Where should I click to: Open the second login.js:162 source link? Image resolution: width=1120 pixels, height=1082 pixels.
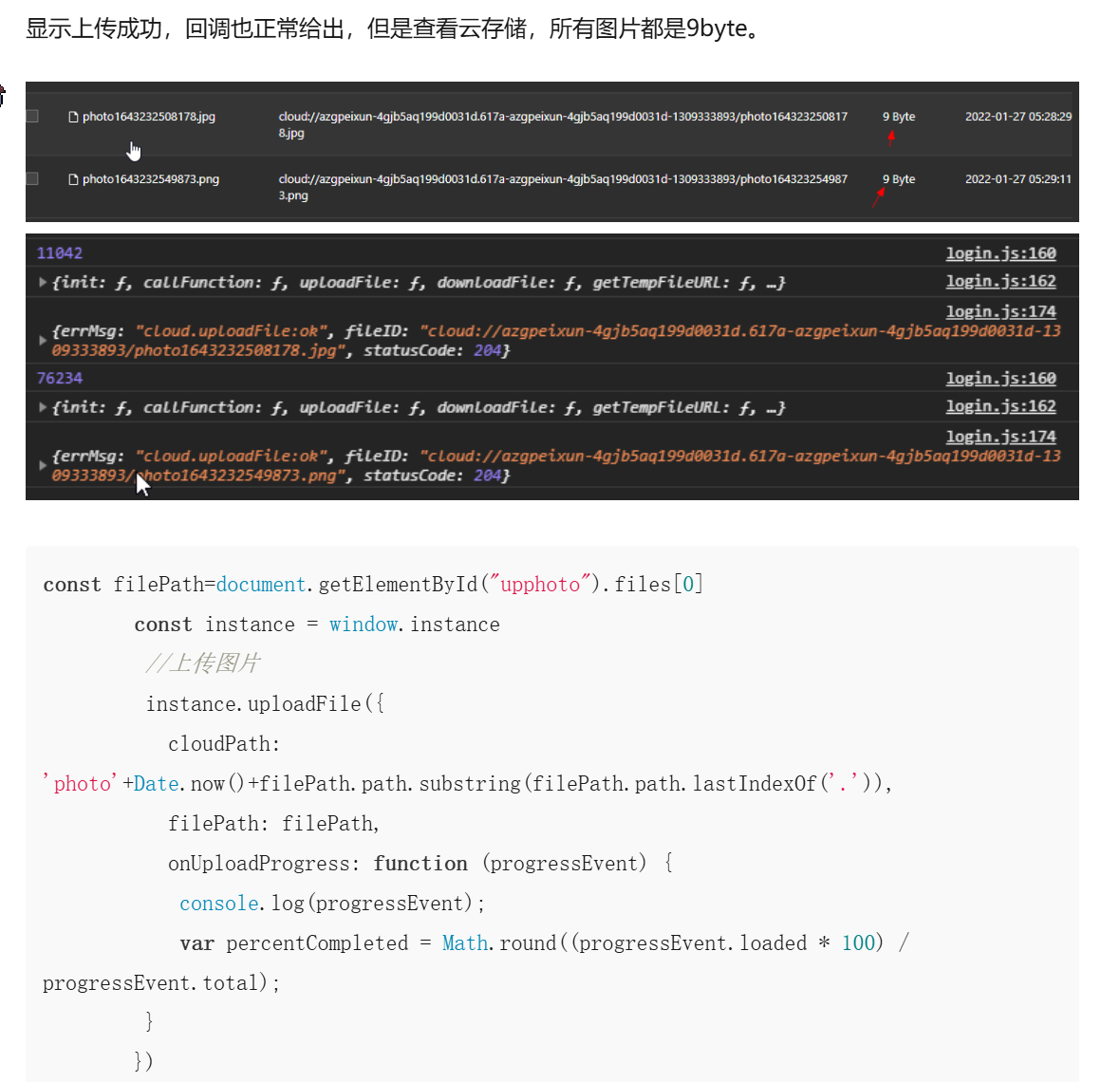point(1000,405)
